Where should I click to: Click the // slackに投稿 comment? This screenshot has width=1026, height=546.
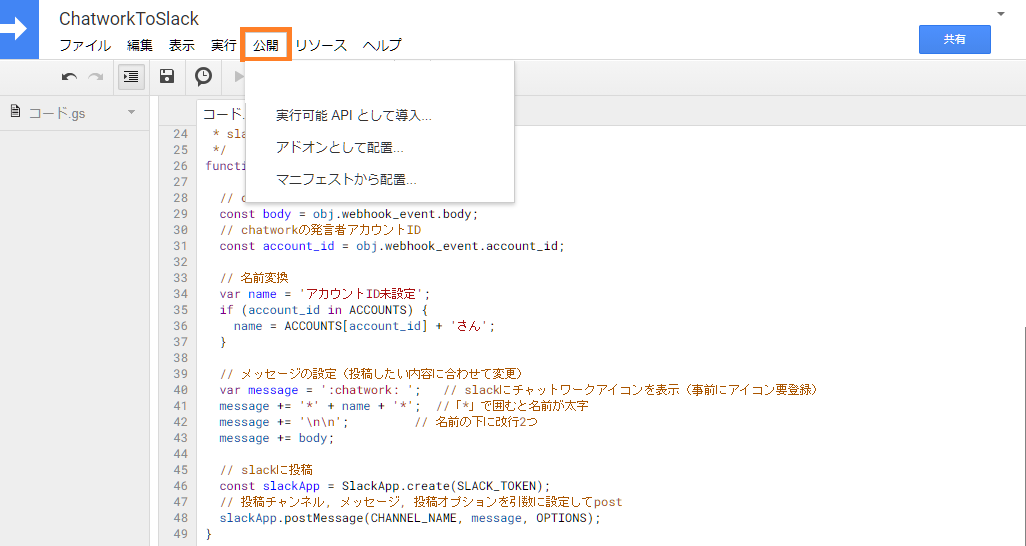(x=266, y=470)
